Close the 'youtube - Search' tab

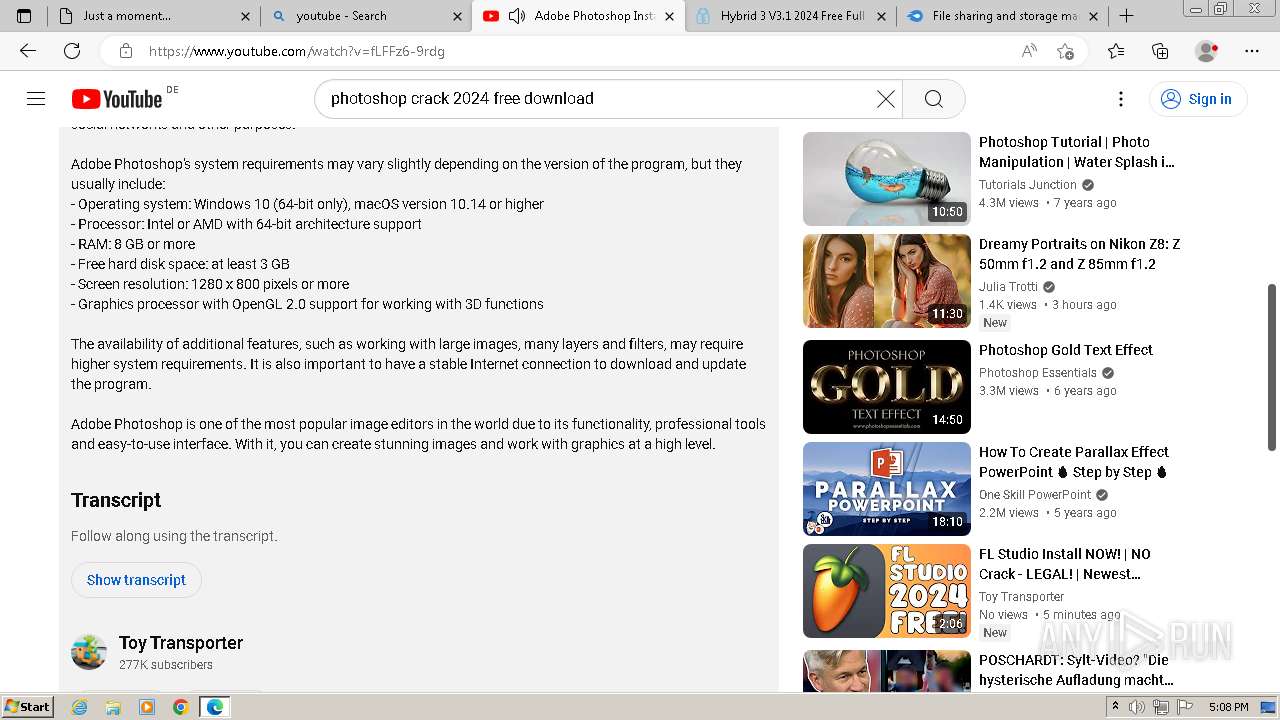pyautogui.click(x=458, y=16)
